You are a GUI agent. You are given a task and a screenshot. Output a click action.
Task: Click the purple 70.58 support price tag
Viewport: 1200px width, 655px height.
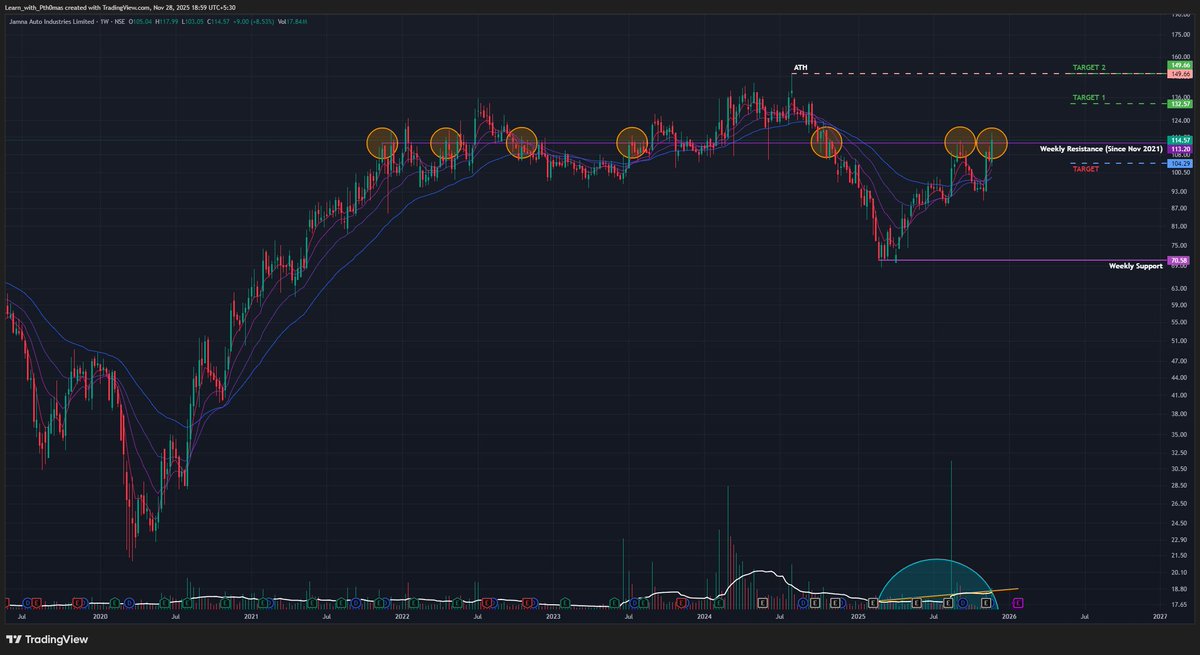tap(1180, 260)
